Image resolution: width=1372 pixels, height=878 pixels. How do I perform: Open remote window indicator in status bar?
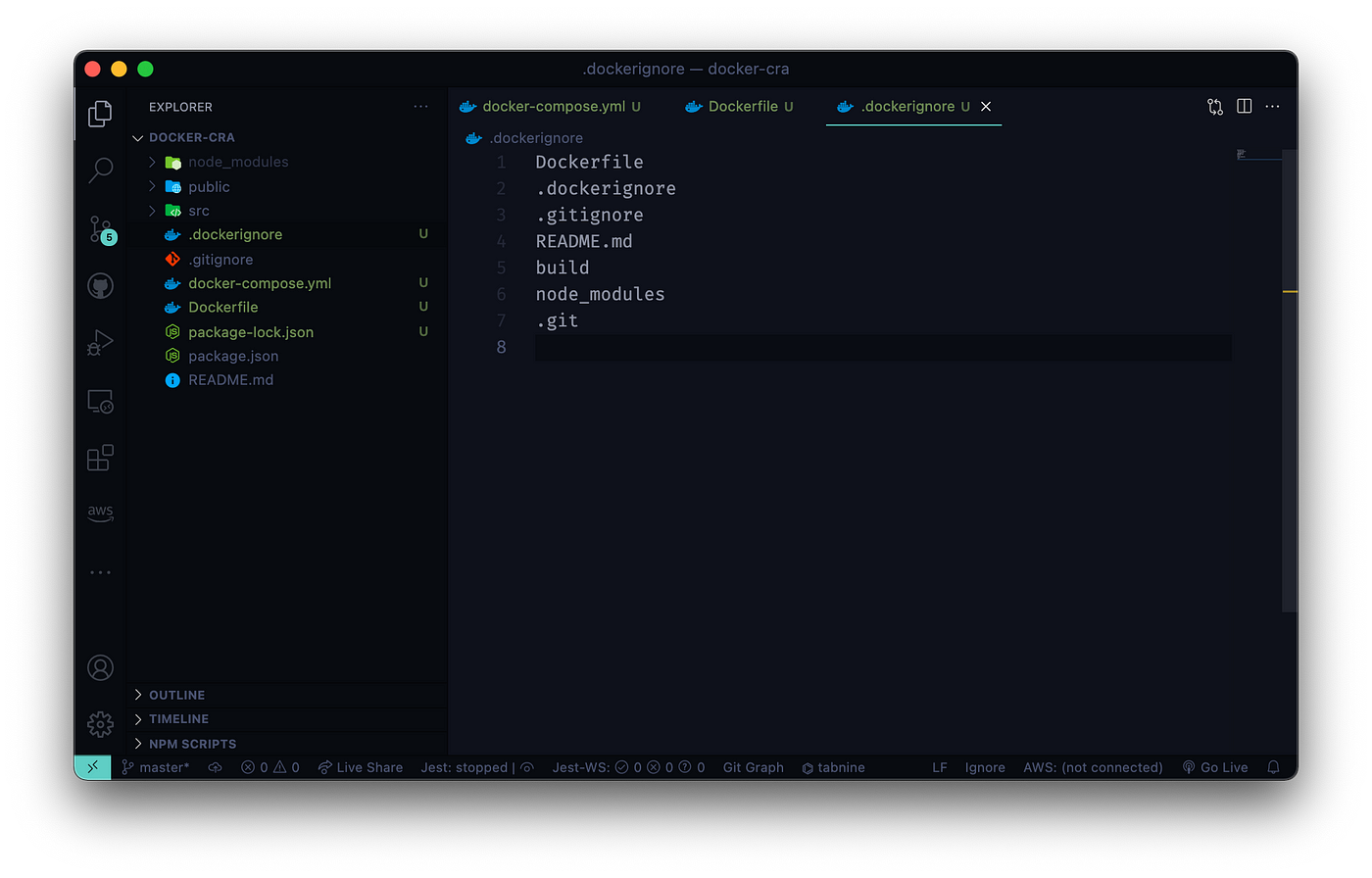coord(92,767)
